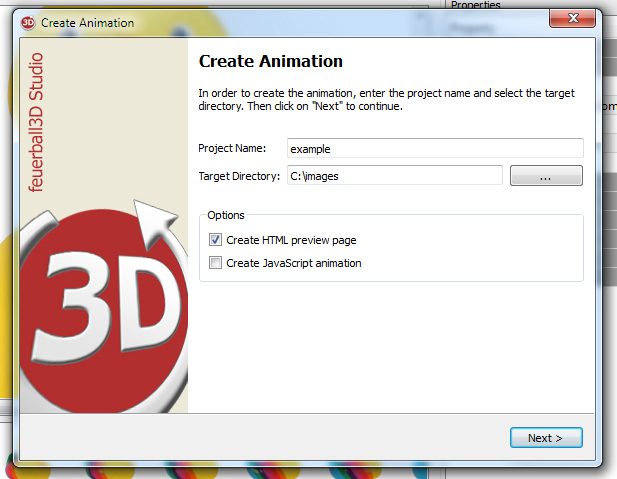Click the 'Target Directory:' label
The width and height of the screenshot is (617, 479).
(x=239, y=176)
